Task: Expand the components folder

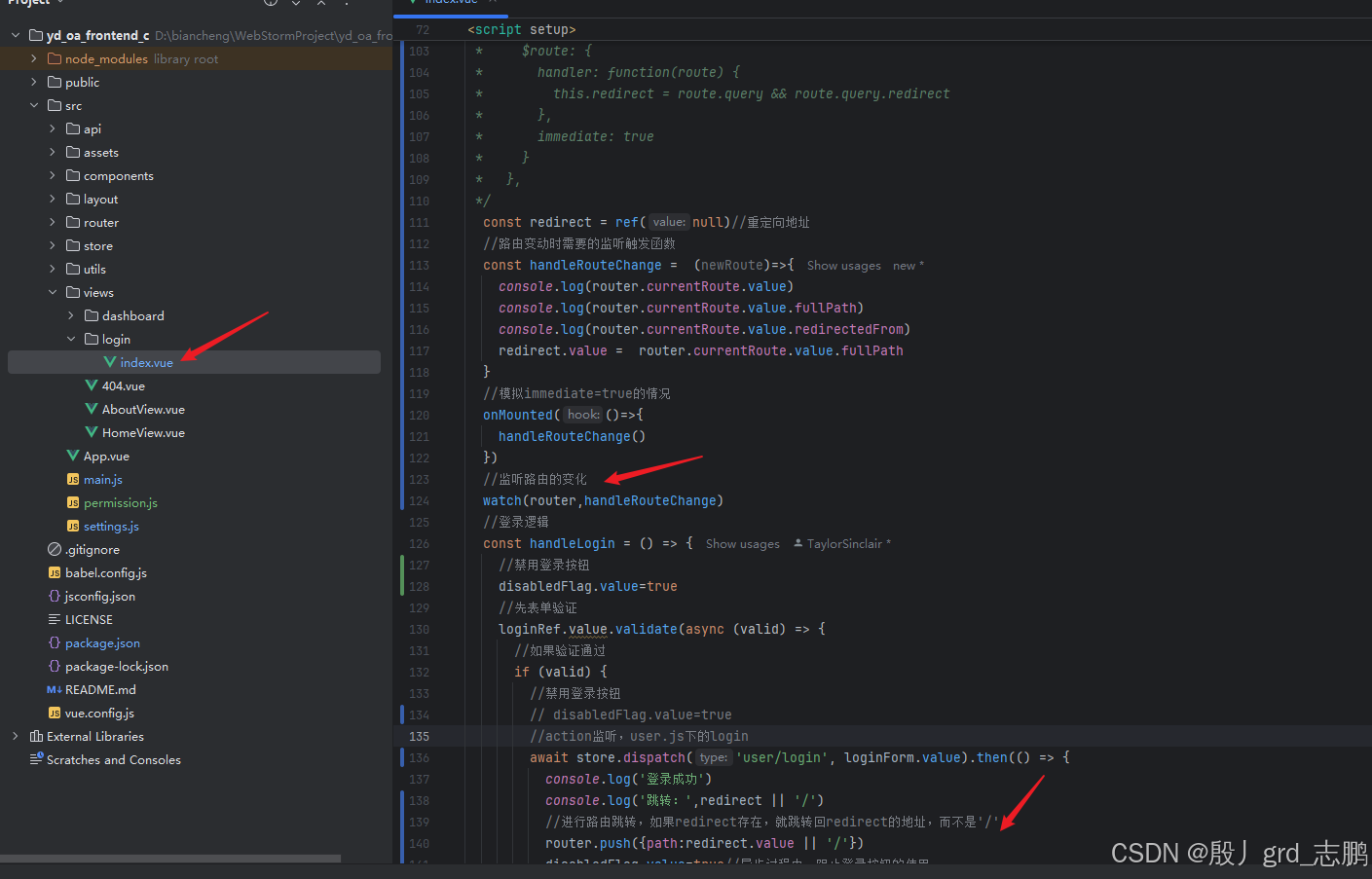Action: click(53, 176)
